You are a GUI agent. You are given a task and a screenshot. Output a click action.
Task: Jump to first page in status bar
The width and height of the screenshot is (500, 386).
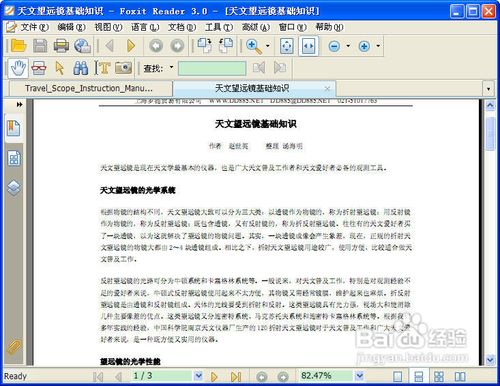pyautogui.click(x=98, y=377)
